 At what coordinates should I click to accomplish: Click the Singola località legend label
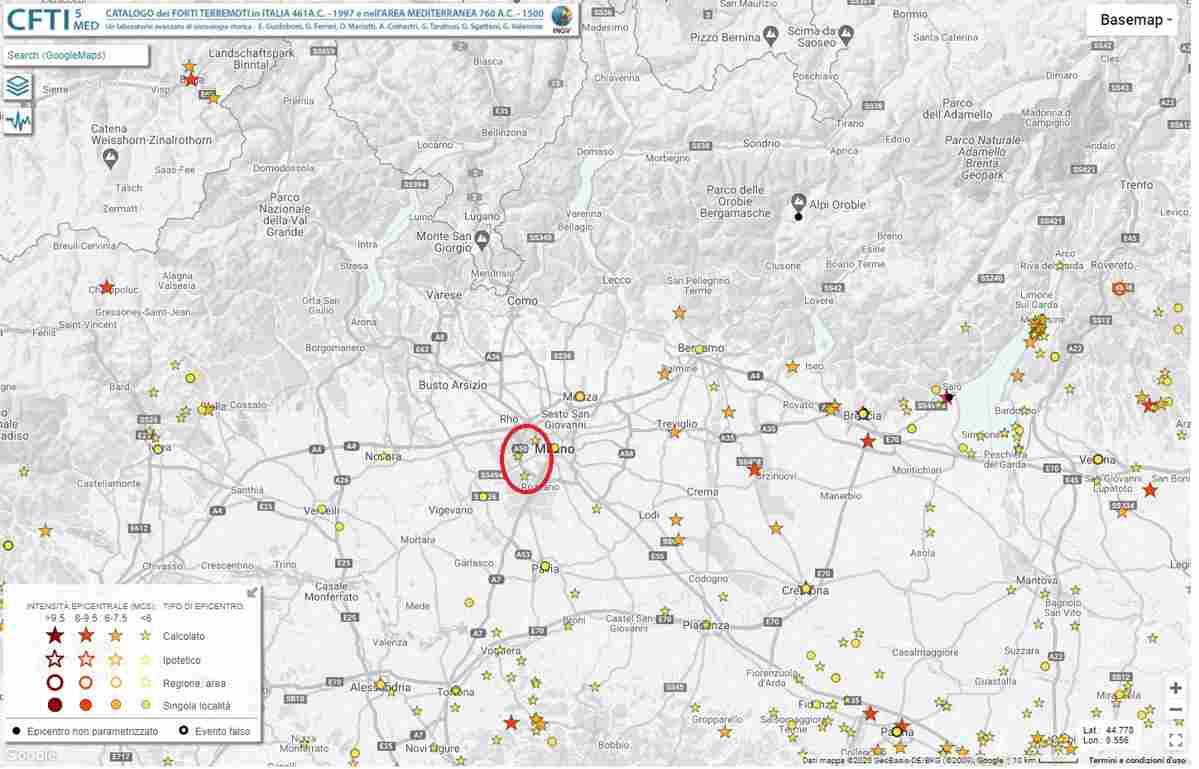point(197,706)
